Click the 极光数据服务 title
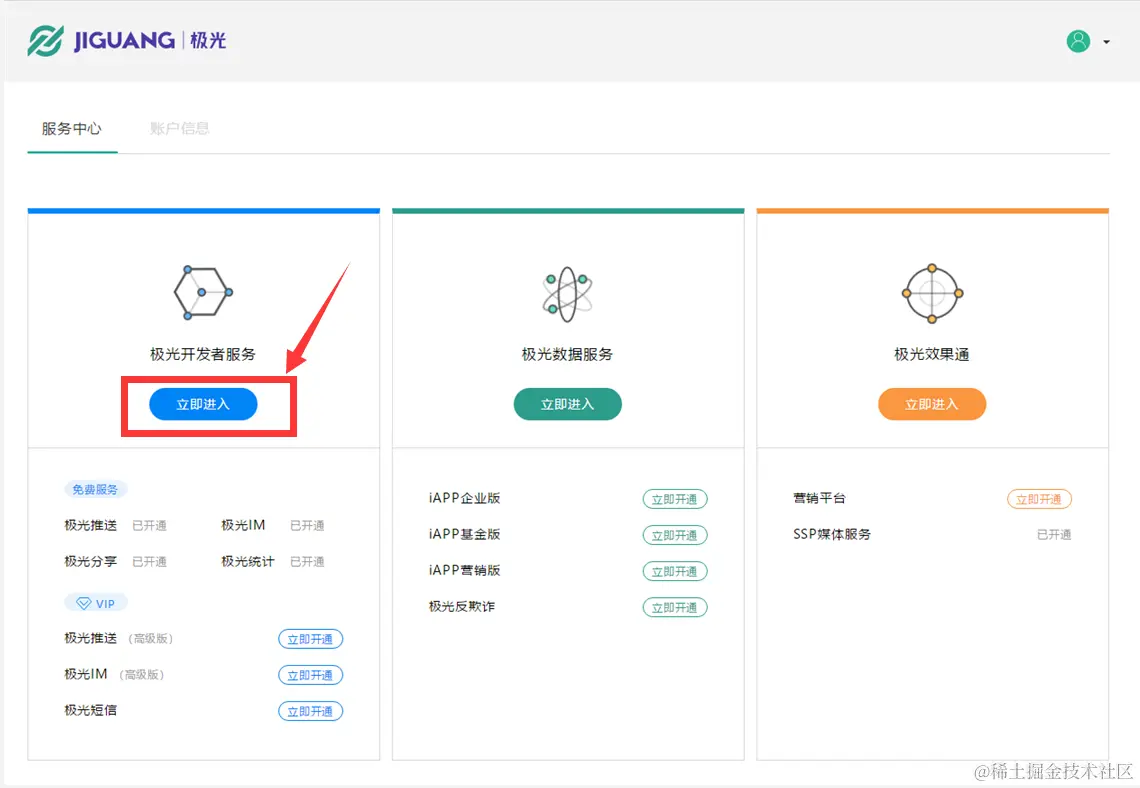 pos(567,354)
